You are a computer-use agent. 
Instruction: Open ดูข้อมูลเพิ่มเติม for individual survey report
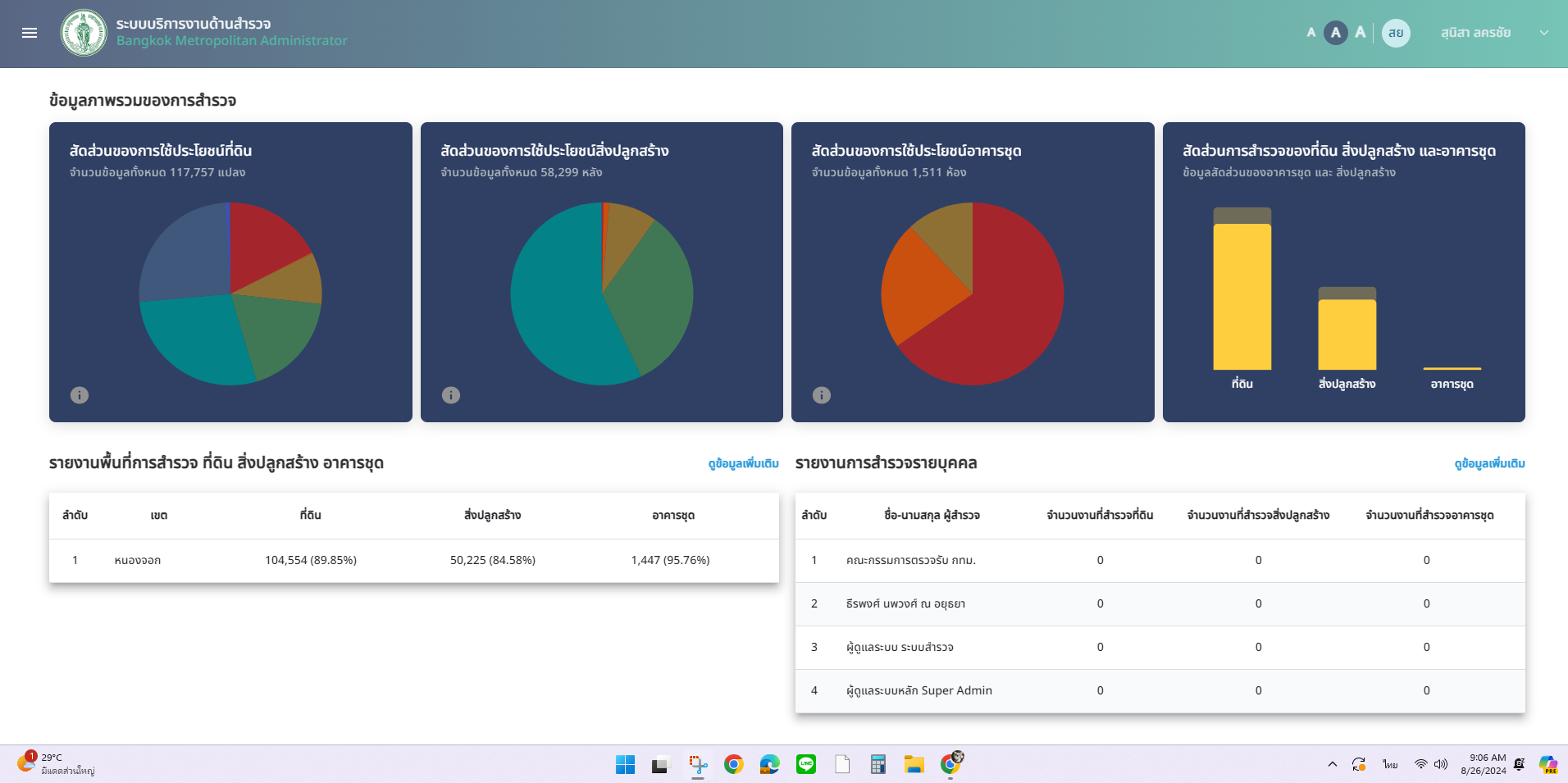point(1489,463)
